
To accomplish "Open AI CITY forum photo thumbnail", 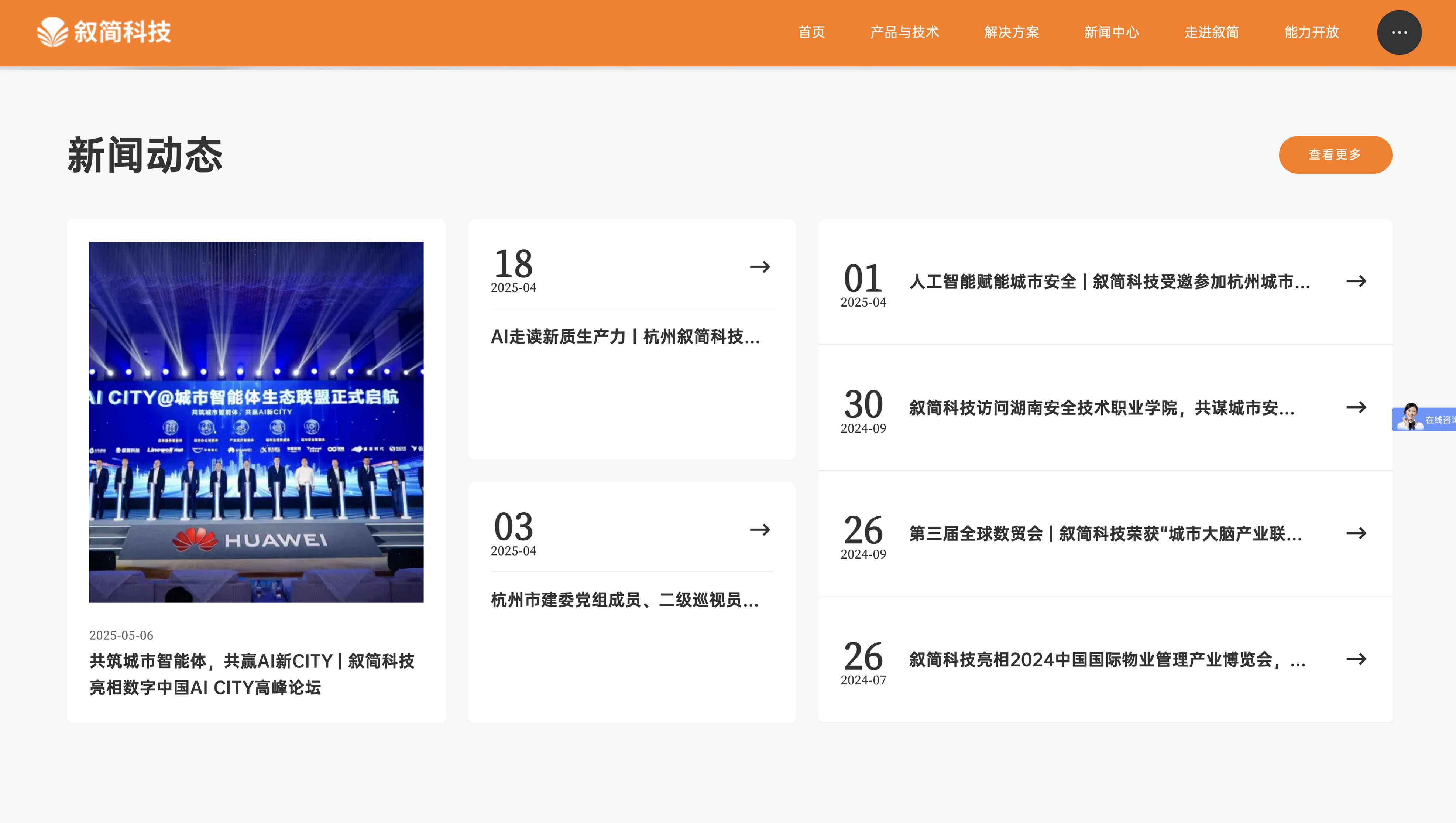I will coord(256,422).
